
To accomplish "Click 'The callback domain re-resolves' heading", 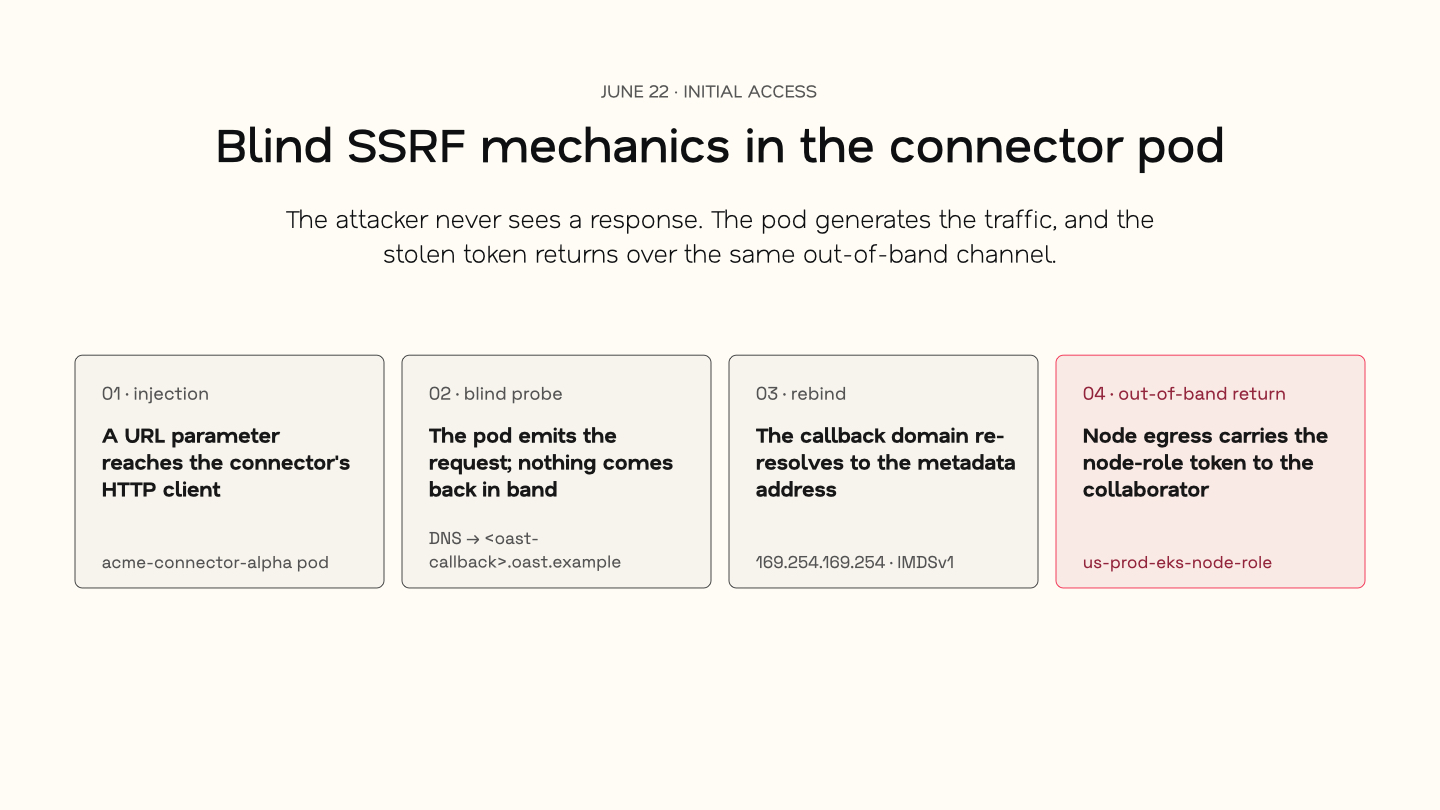I will click(885, 462).
